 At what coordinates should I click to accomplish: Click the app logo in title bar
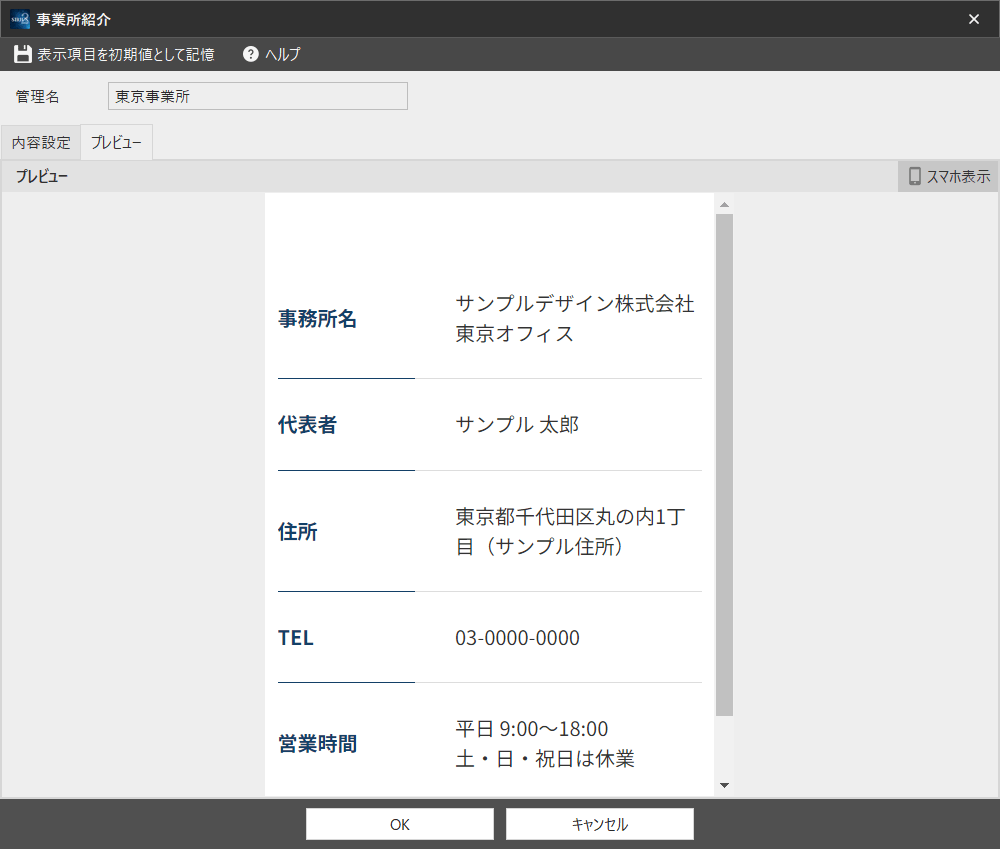coord(20,19)
